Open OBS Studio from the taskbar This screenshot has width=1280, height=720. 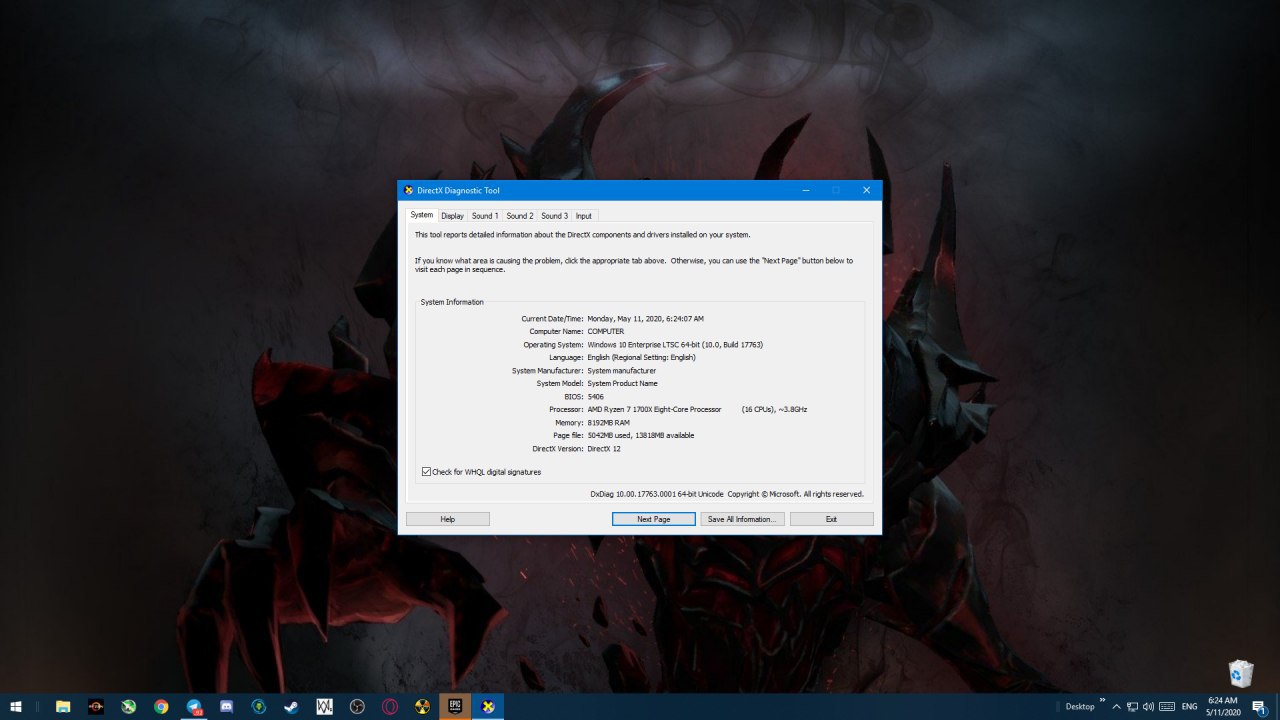pyautogui.click(x=357, y=706)
